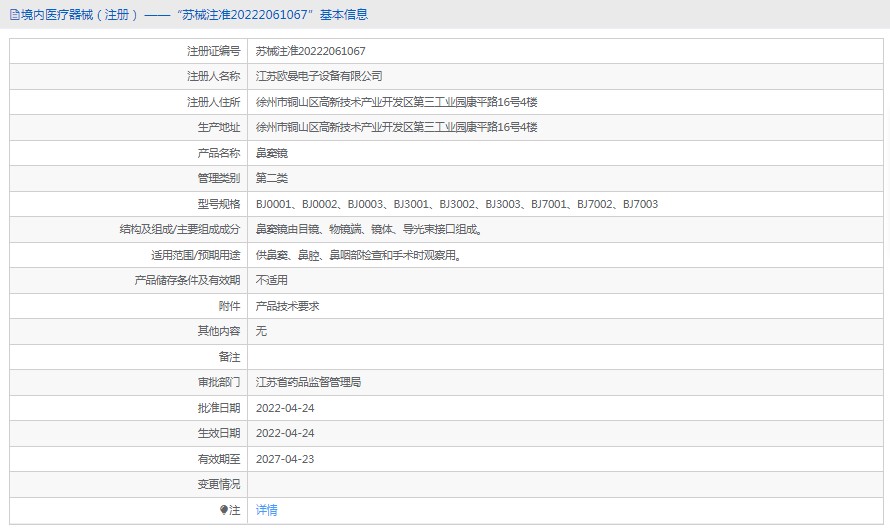This screenshot has height=528, width=890.
Task: Click the 生效日期 value 2022-04-24
Action: [285, 433]
